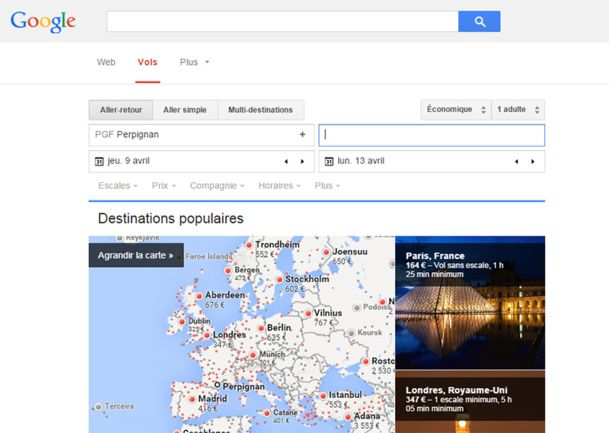Switch to the Web tab
609x433 pixels.
[x=106, y=62]
